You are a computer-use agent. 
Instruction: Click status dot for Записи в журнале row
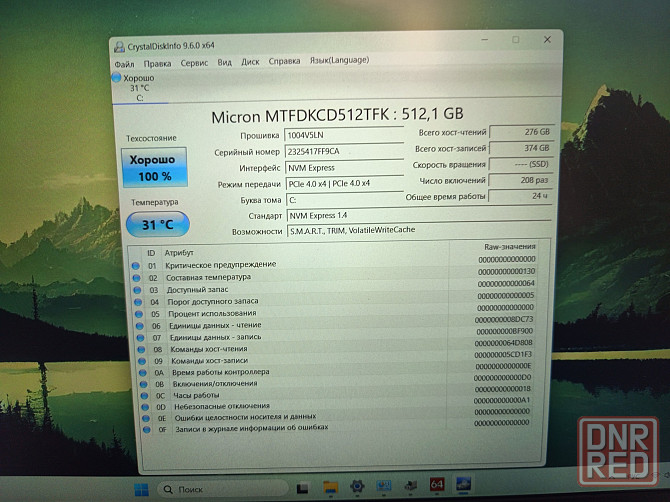click(x=147, y=430)
